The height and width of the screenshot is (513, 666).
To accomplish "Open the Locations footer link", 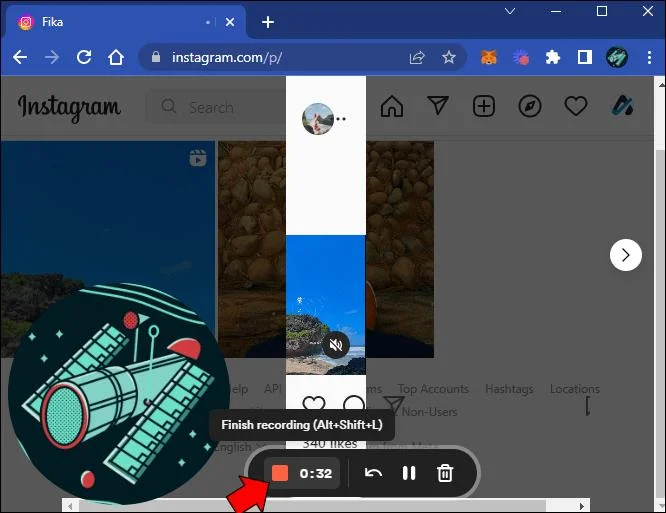I will (x=575, y=389).
